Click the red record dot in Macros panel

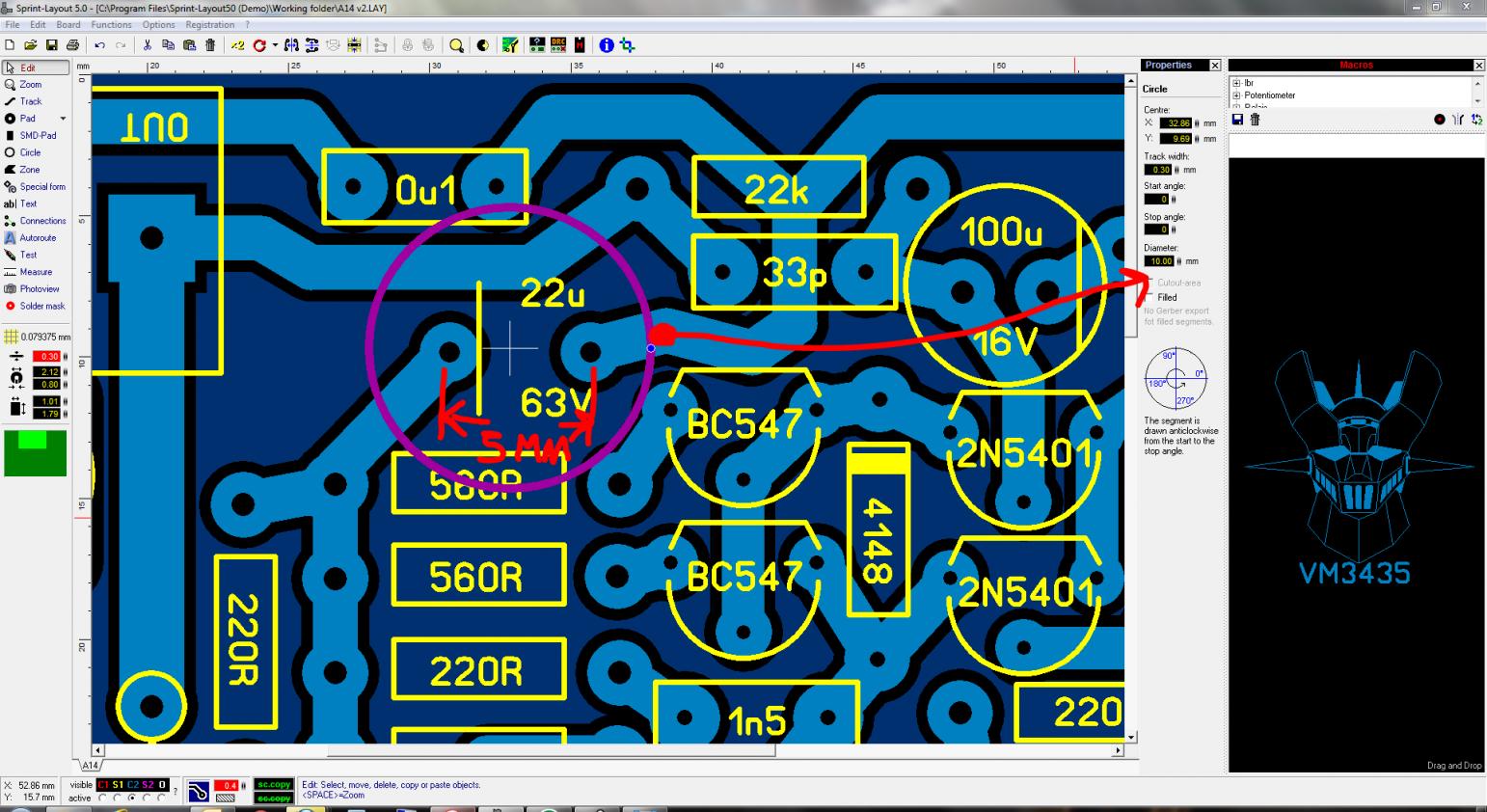click(1440, 120)
